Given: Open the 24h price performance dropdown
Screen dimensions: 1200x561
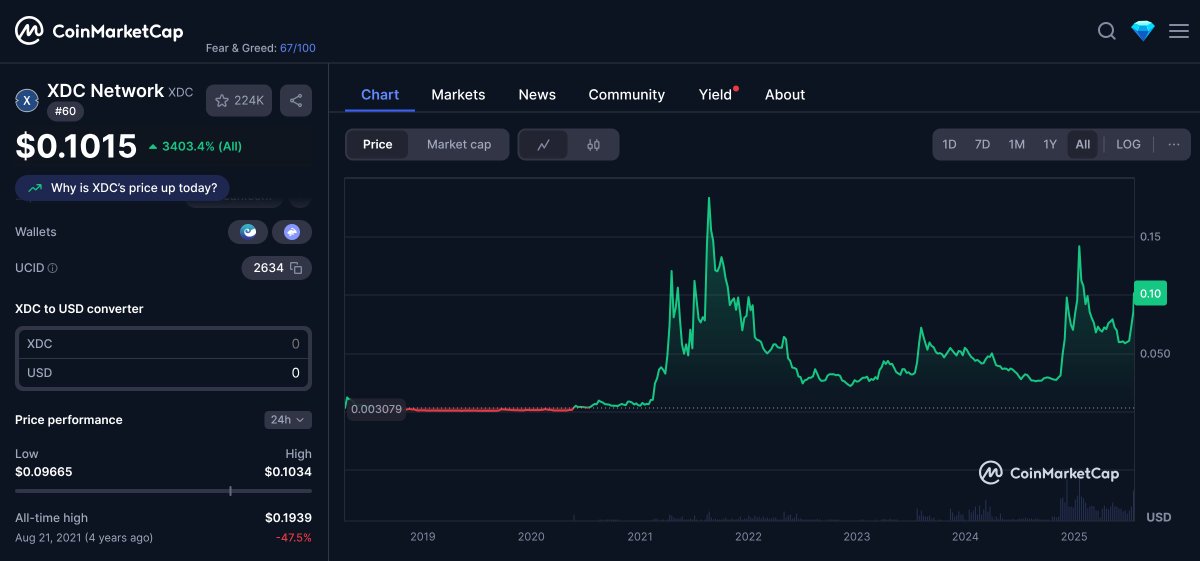Looking at the screenshot, I should pos(288,420).
